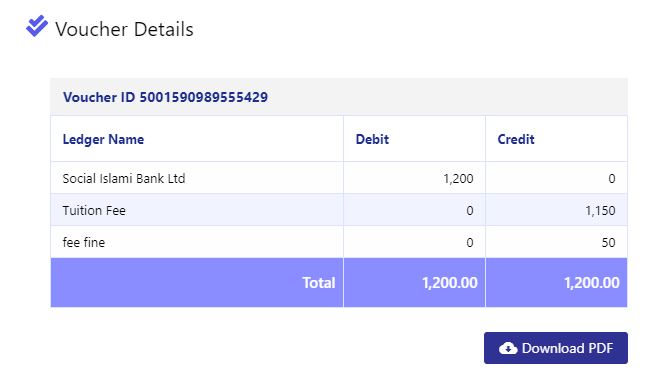Click the 1,200 debit value for Social Islami Bank
The width and height of the screenshot is (663, 384).
(x=458, y=179)
